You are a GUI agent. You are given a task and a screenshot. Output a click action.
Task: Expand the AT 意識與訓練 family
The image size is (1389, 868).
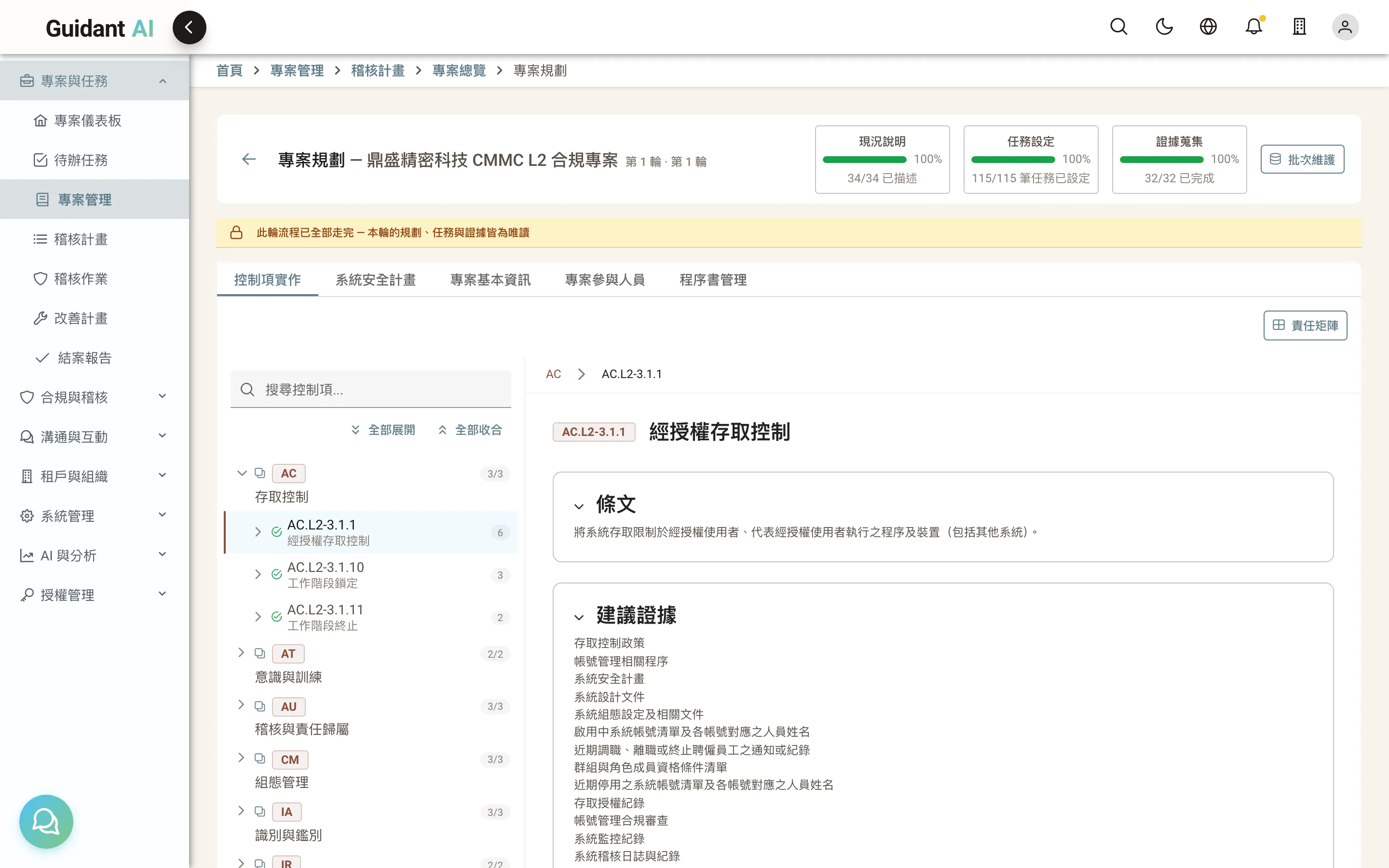(x=242, y=653)
